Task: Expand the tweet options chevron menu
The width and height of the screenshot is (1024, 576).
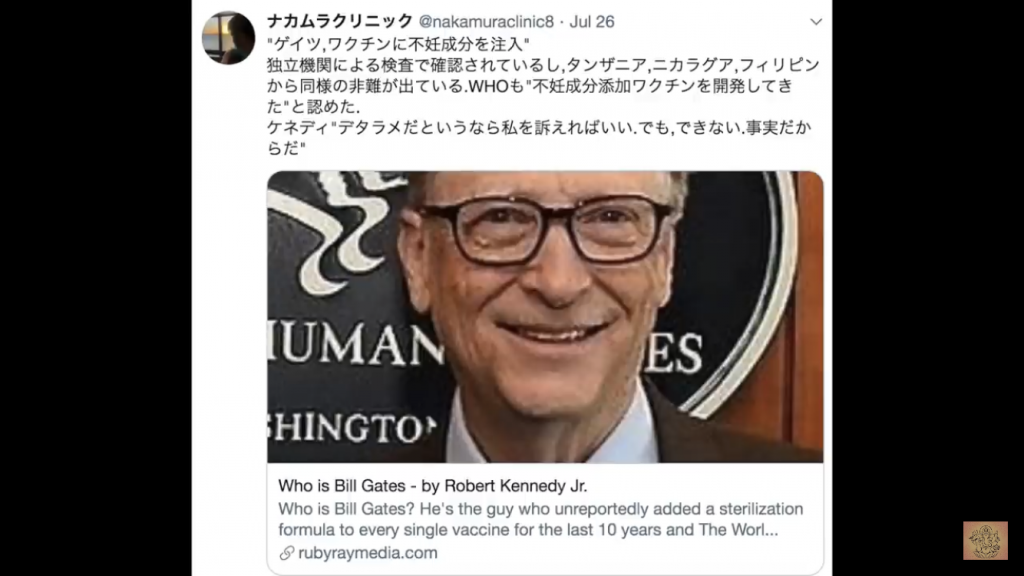Action: tap(816, 22)
